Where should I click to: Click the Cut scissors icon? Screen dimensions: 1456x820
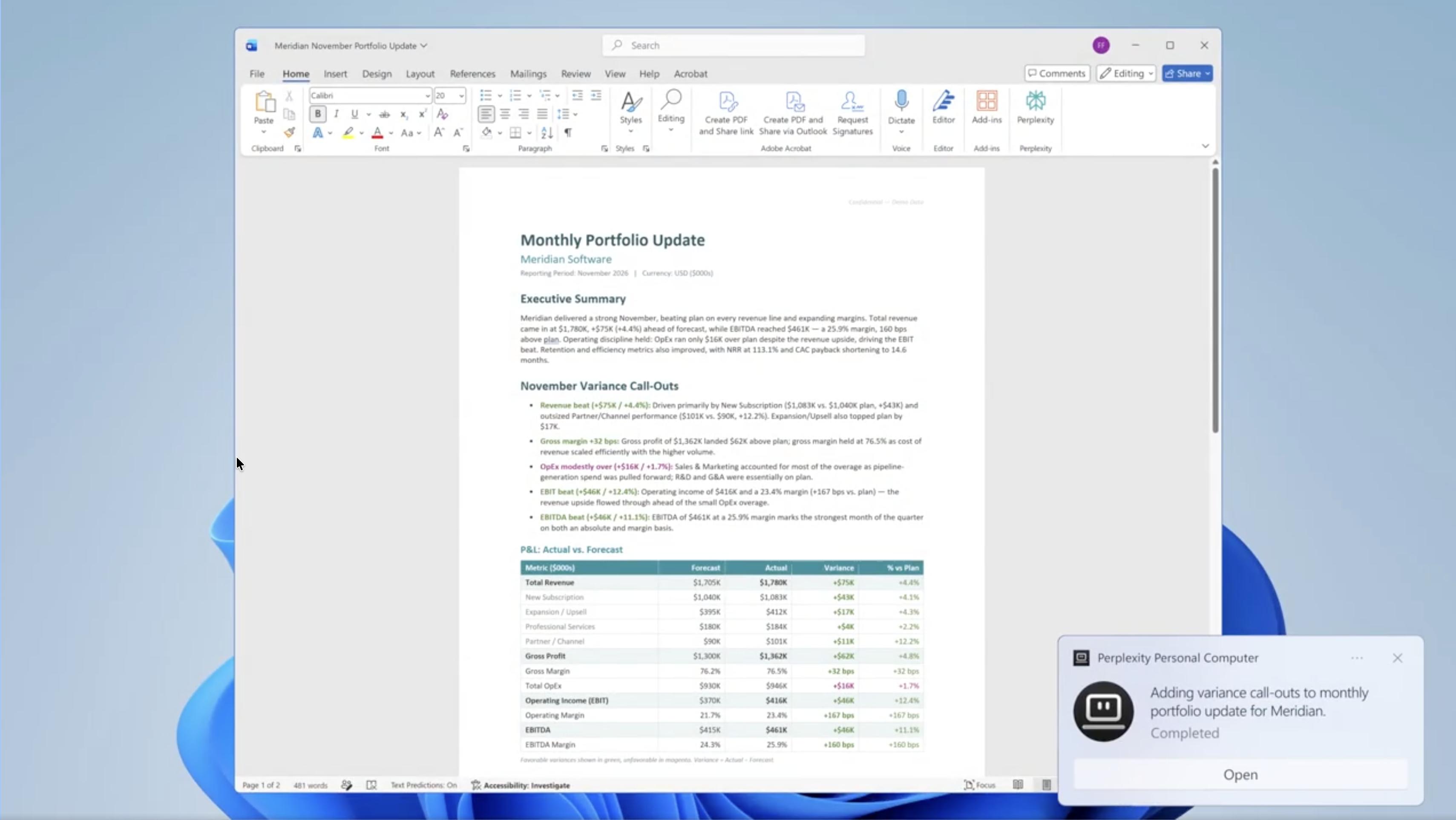click(x=289, y=95)
